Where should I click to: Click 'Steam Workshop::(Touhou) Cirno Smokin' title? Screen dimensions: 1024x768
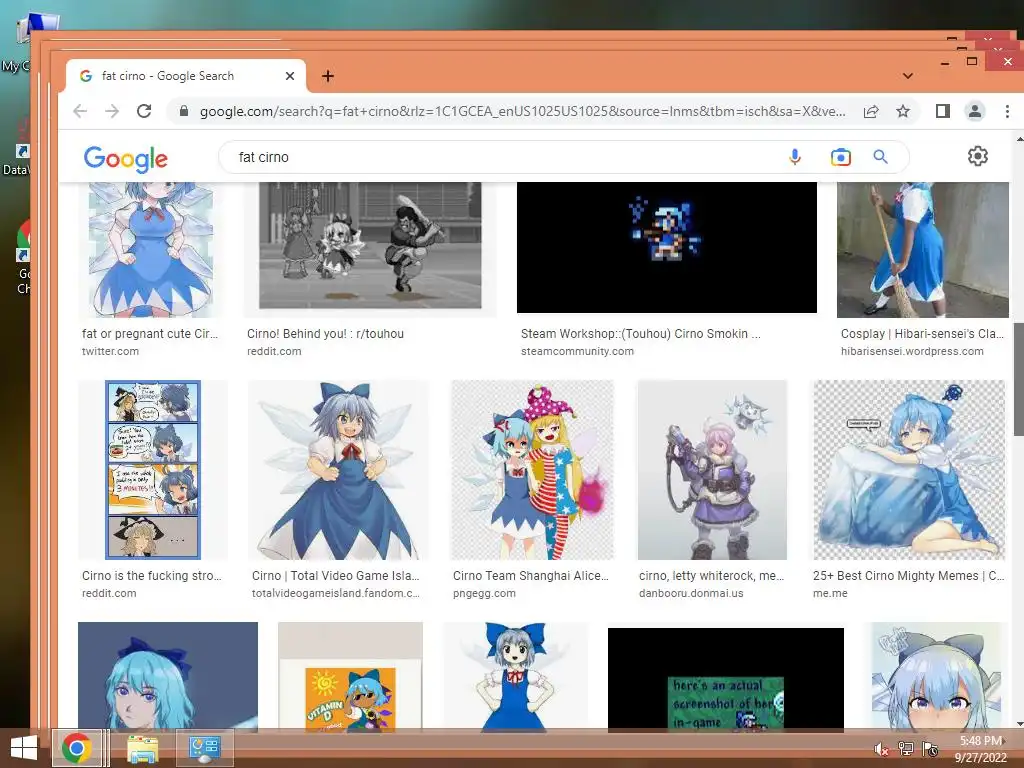click(641, 334)
